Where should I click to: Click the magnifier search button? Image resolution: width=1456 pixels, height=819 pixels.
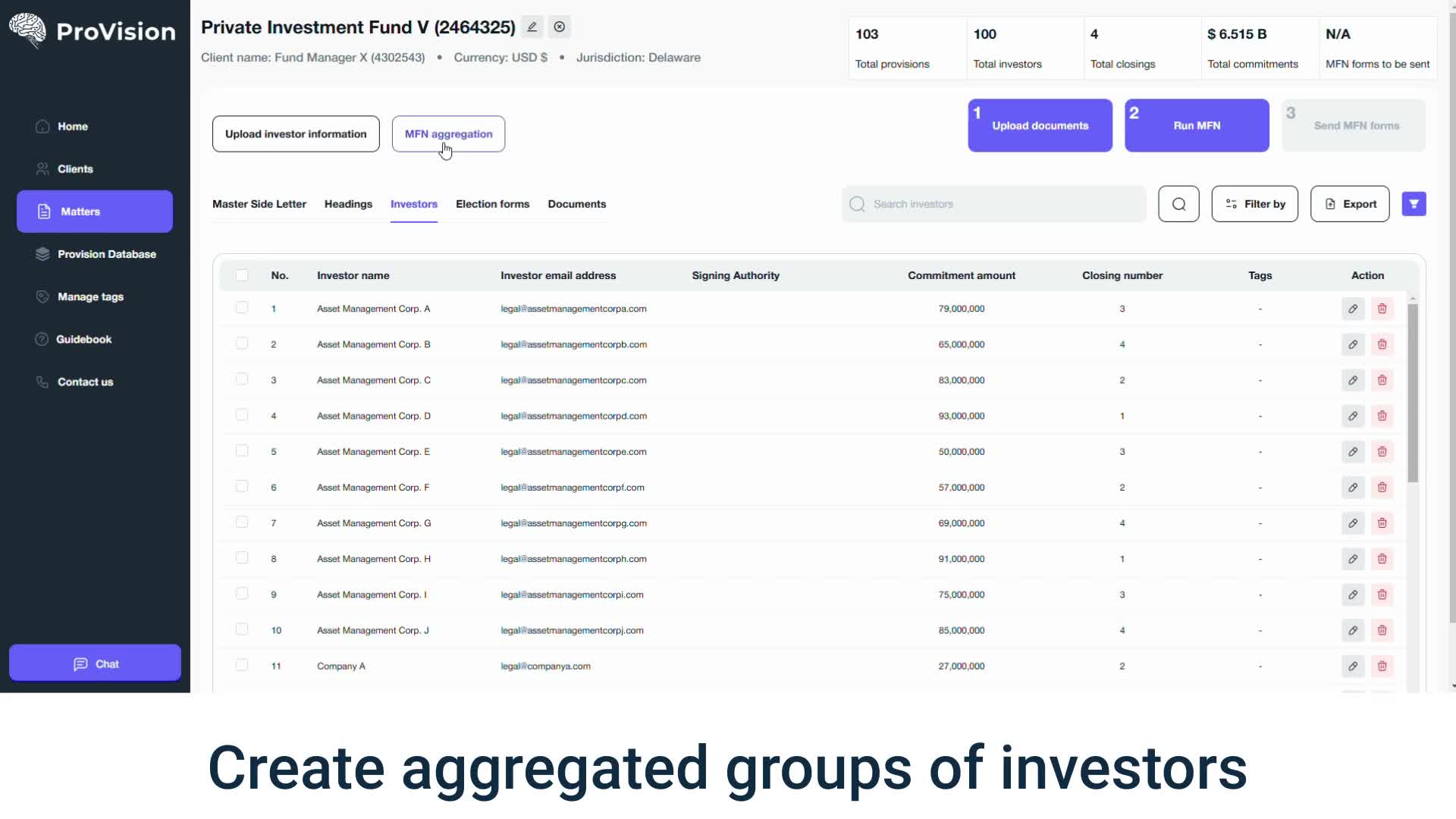(x=1178, y=204)
